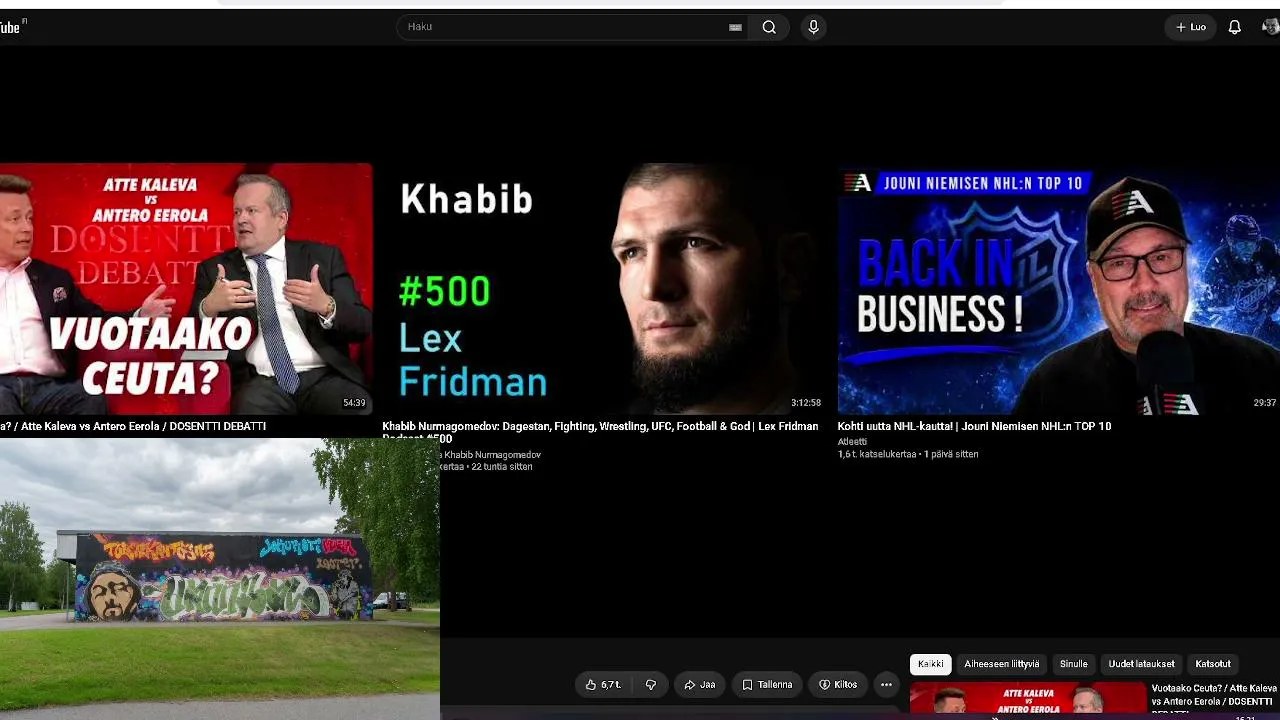Dislike the video with thumbs down
Viewport: 1280px width, 720px height.
click(x=651, y=685)
